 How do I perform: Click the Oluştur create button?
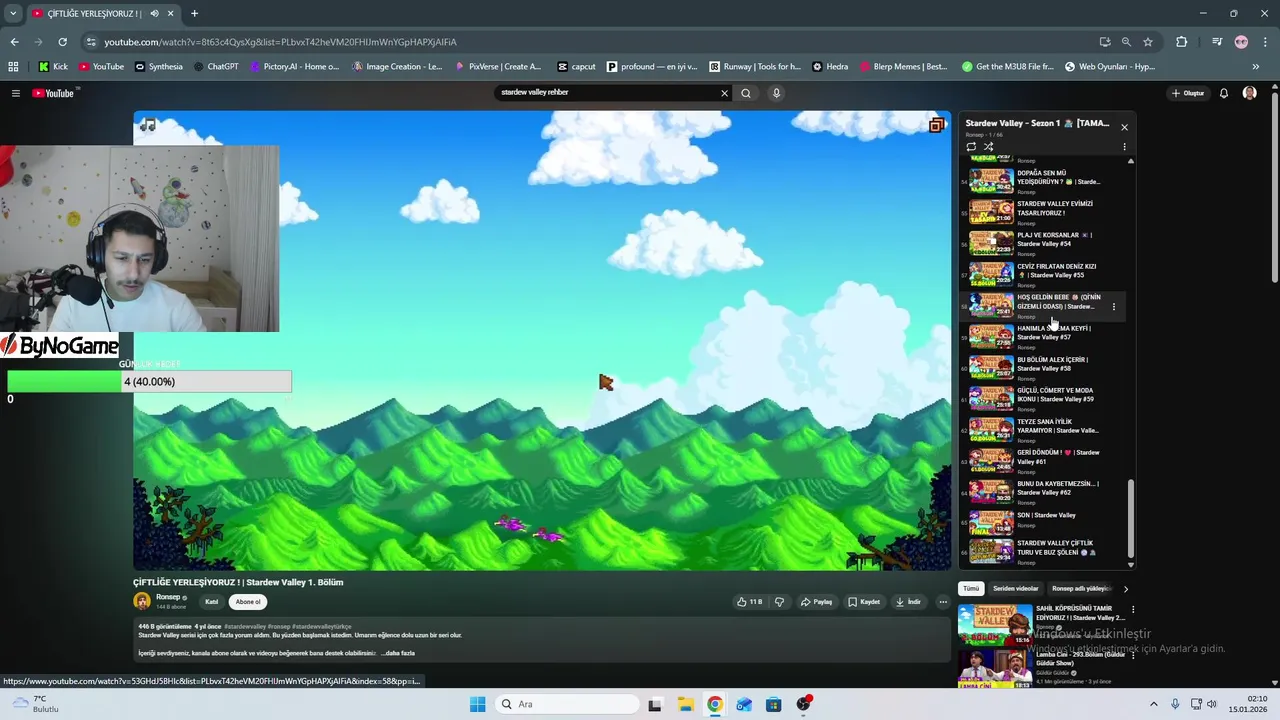[1187, 93]
